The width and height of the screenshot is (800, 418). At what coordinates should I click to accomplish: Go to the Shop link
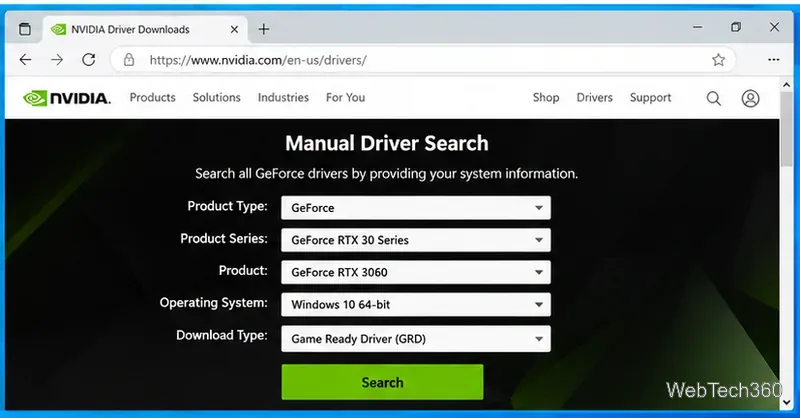coord(546,97)
